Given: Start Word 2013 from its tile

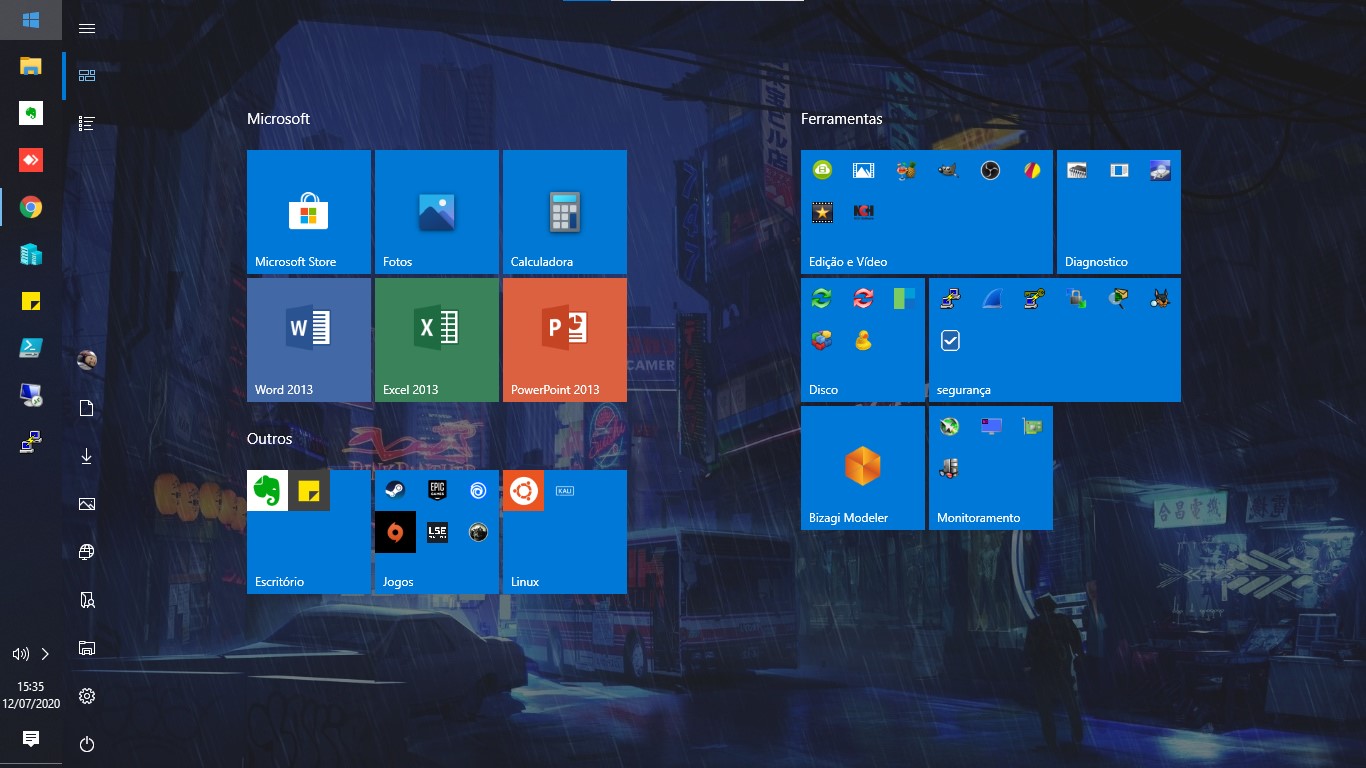Looking at the screenshot, I should [x=308, y=340].
